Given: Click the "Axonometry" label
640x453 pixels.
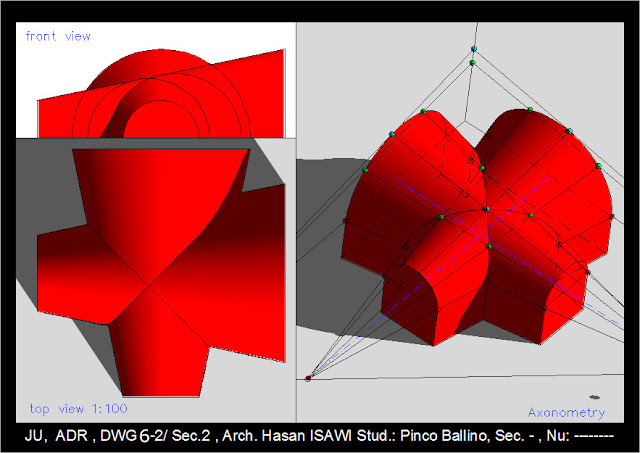Looking at the screenshot, I should coord(566,413).
